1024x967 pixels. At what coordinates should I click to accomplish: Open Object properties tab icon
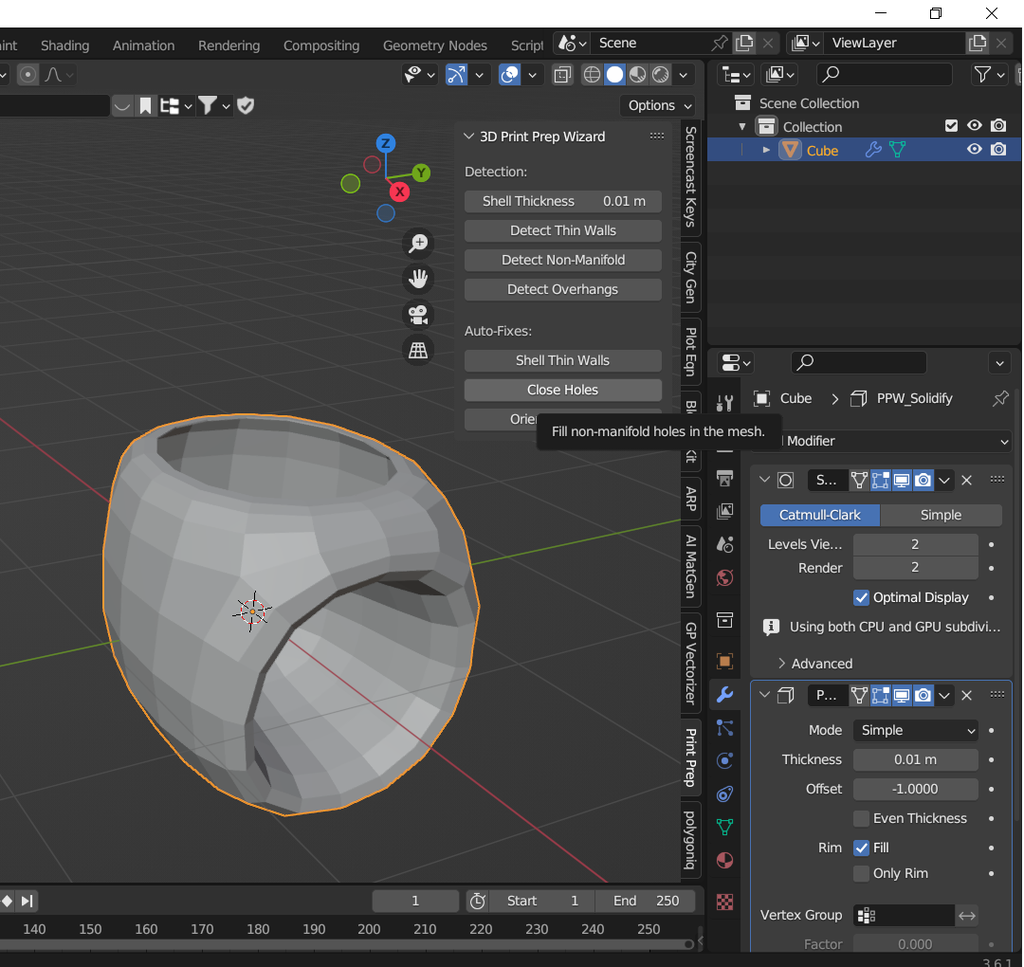724,661
